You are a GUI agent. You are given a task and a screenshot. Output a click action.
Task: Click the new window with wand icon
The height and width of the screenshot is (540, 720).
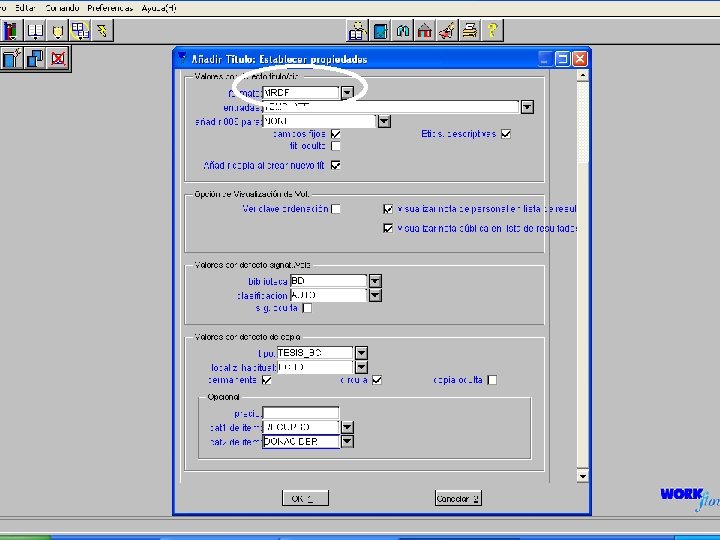tap(11, 58)
